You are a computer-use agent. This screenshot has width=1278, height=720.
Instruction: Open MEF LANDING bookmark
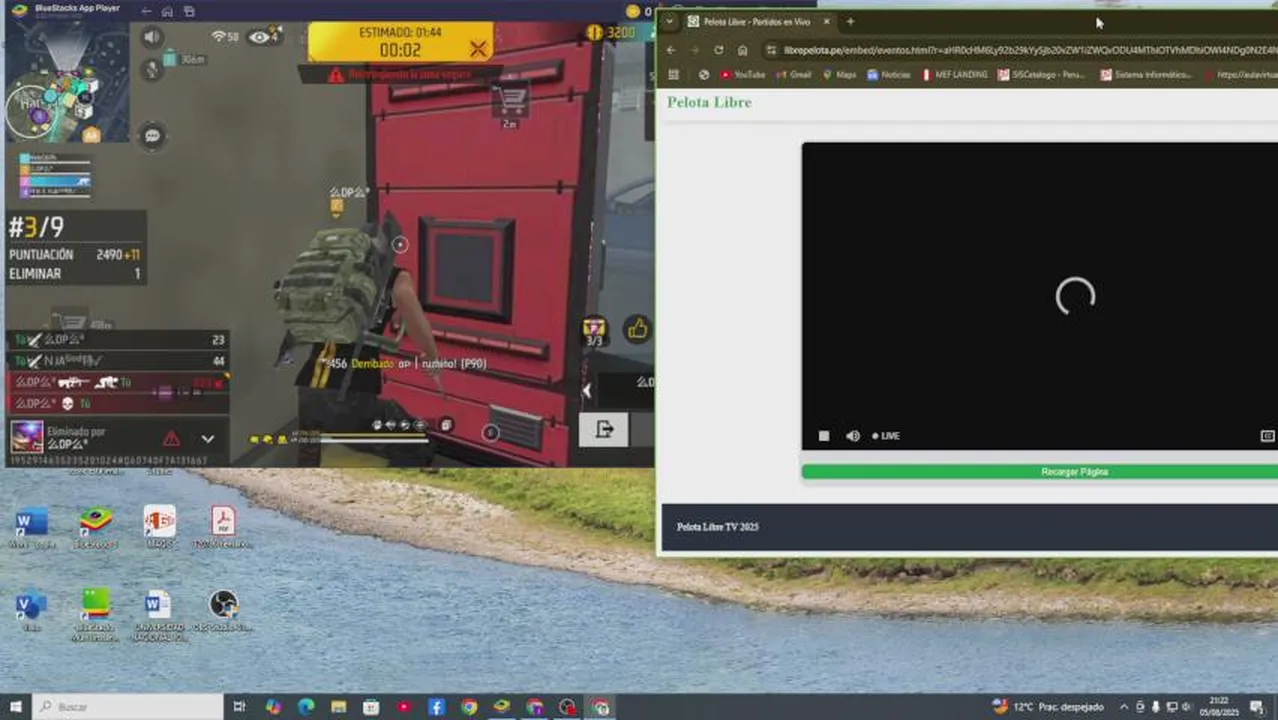pyautogui.click(x=954, y=75)
